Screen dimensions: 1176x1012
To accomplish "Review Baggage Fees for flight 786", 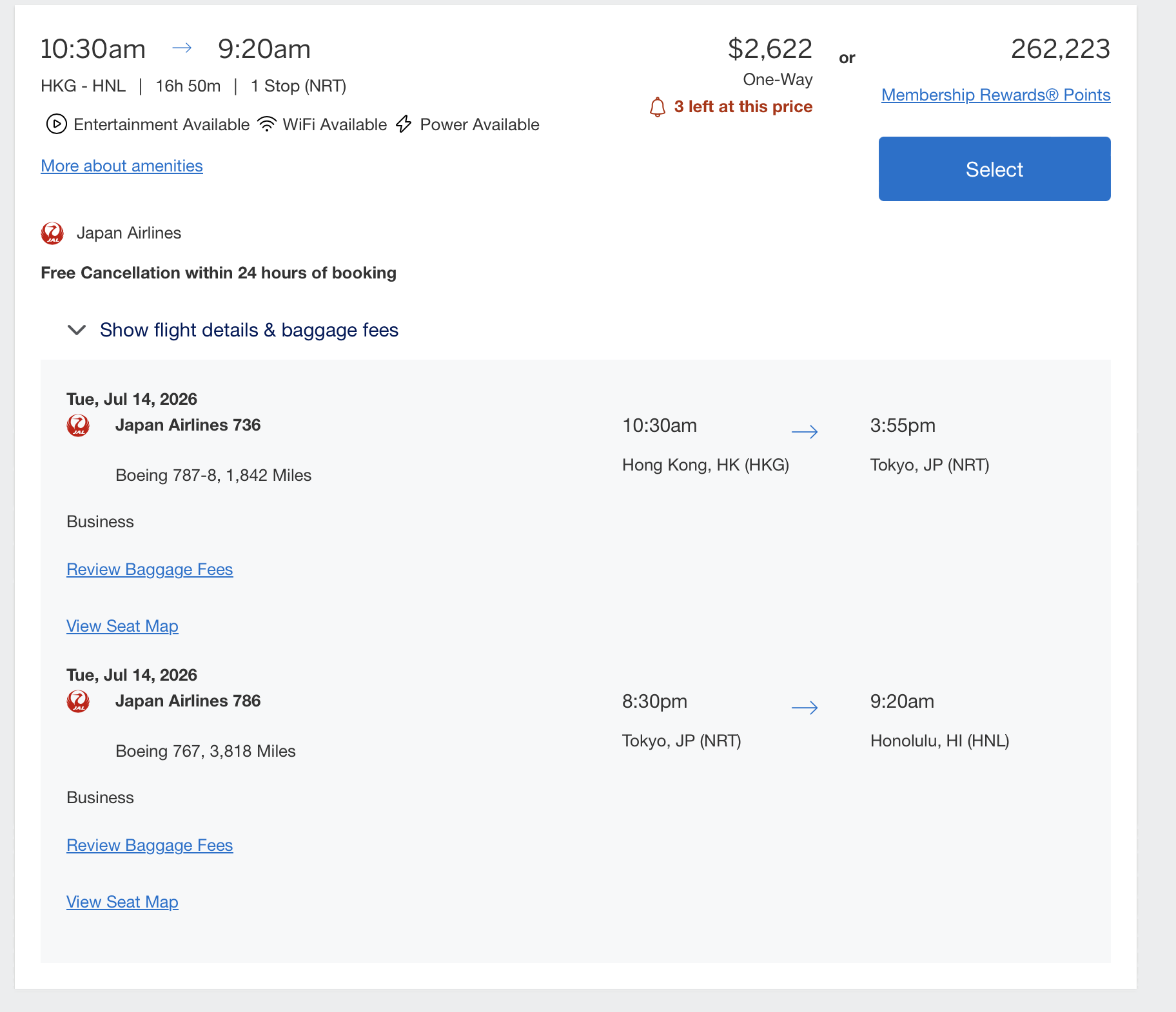I will 150,845.
